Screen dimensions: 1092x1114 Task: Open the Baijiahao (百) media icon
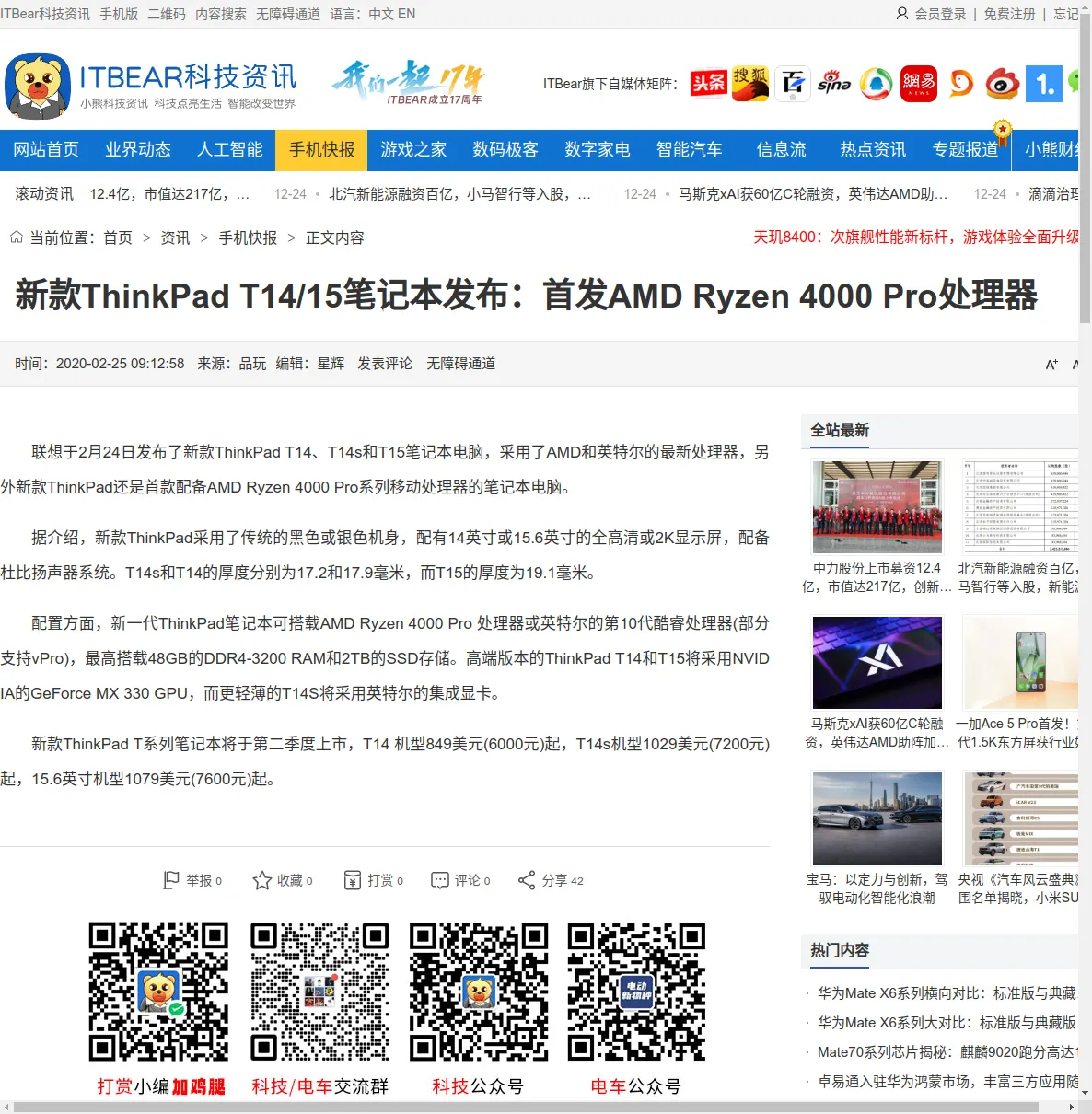[792, 84]
